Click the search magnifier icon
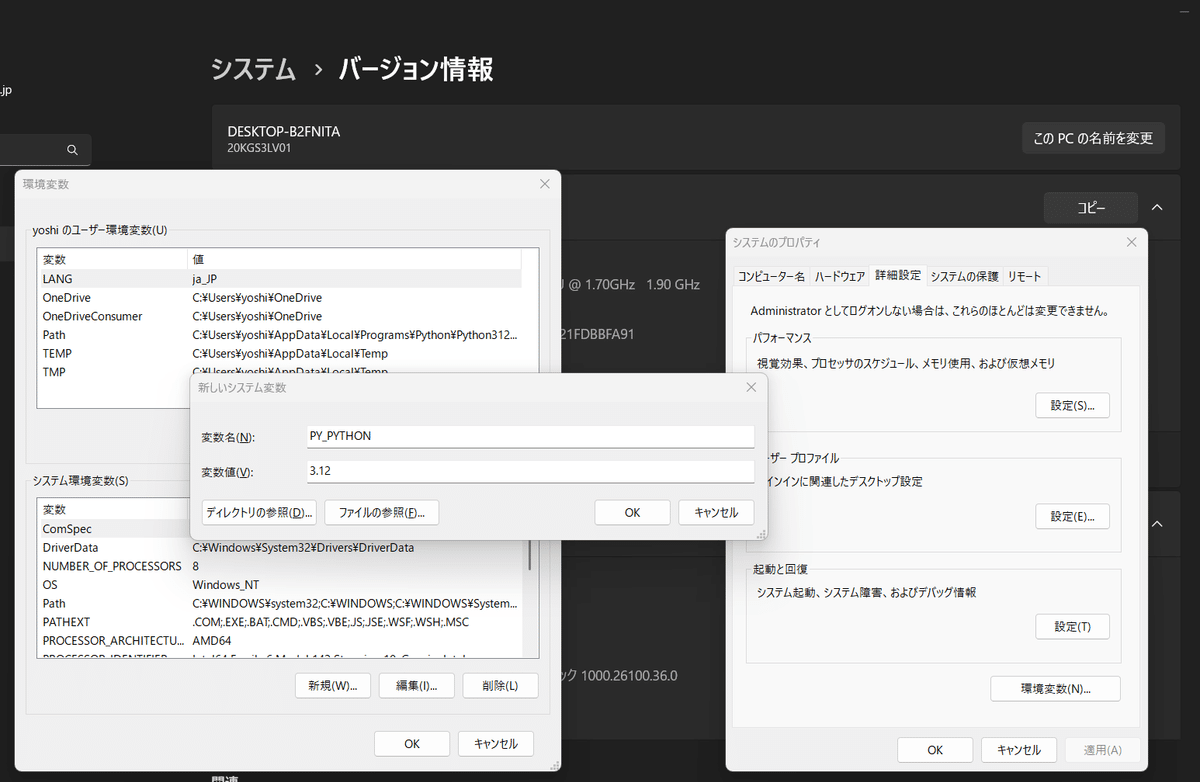 (71, 148)
